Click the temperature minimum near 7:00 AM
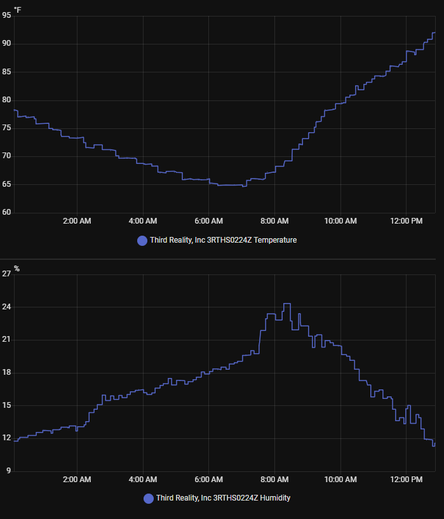 pyautogui.click(x=244, y=186)
